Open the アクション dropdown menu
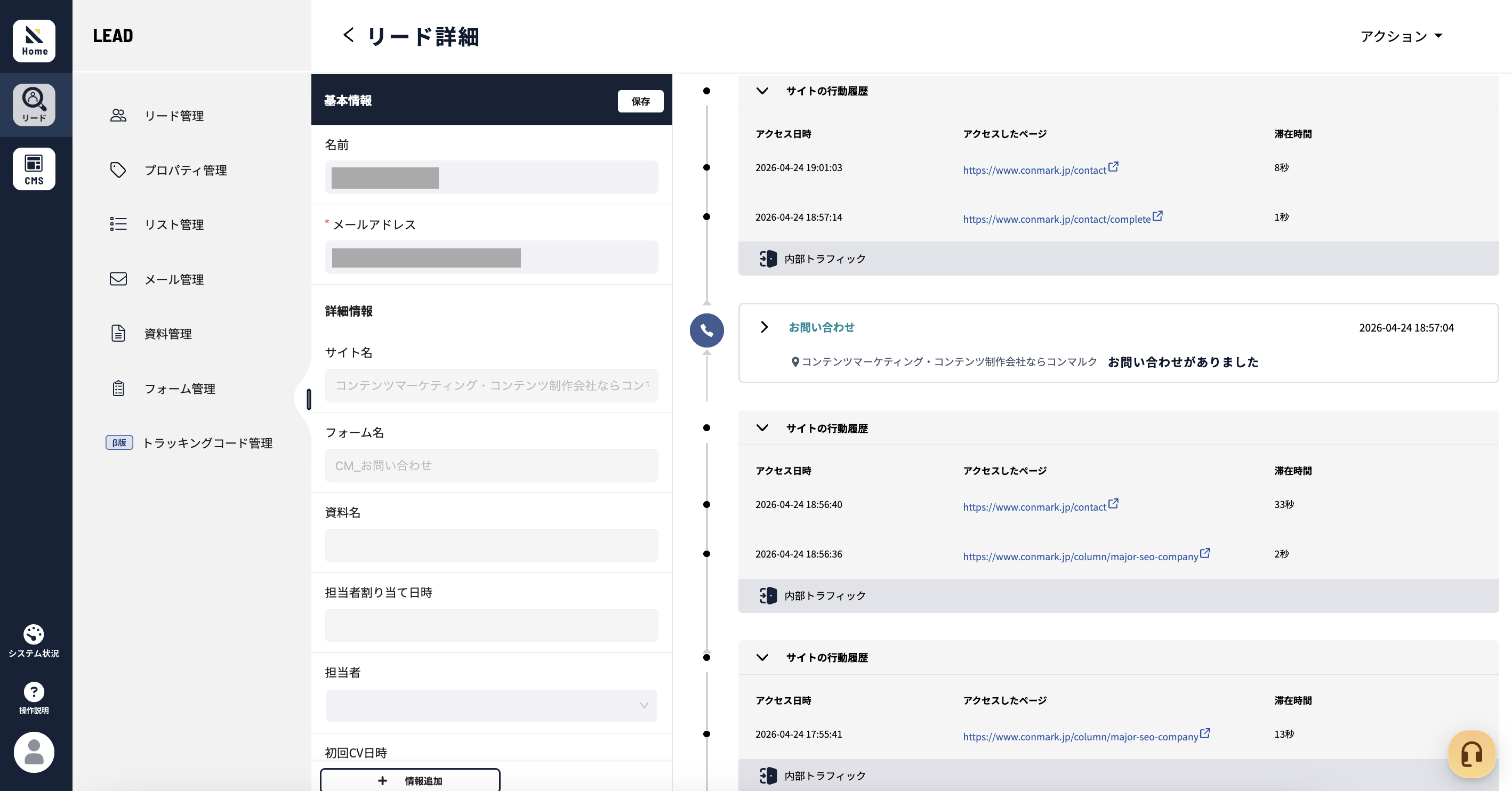The height and width of the screenshot is (791, 1512). coord(1401,36)
